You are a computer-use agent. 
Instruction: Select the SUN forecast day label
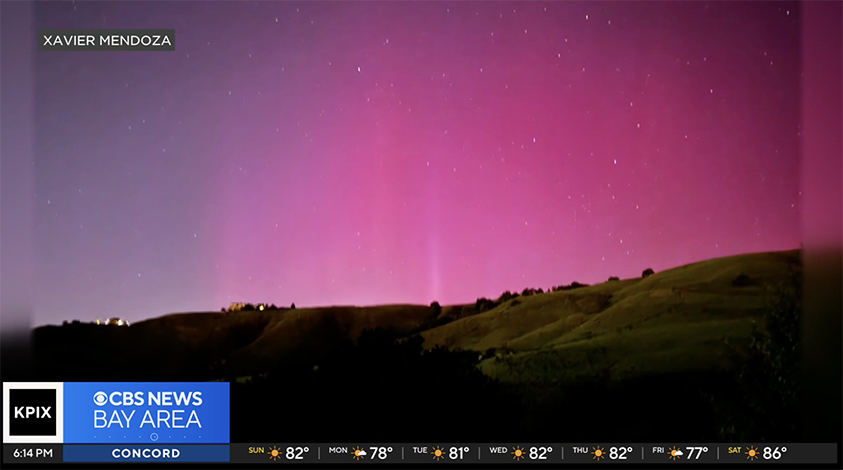[256, 451]
